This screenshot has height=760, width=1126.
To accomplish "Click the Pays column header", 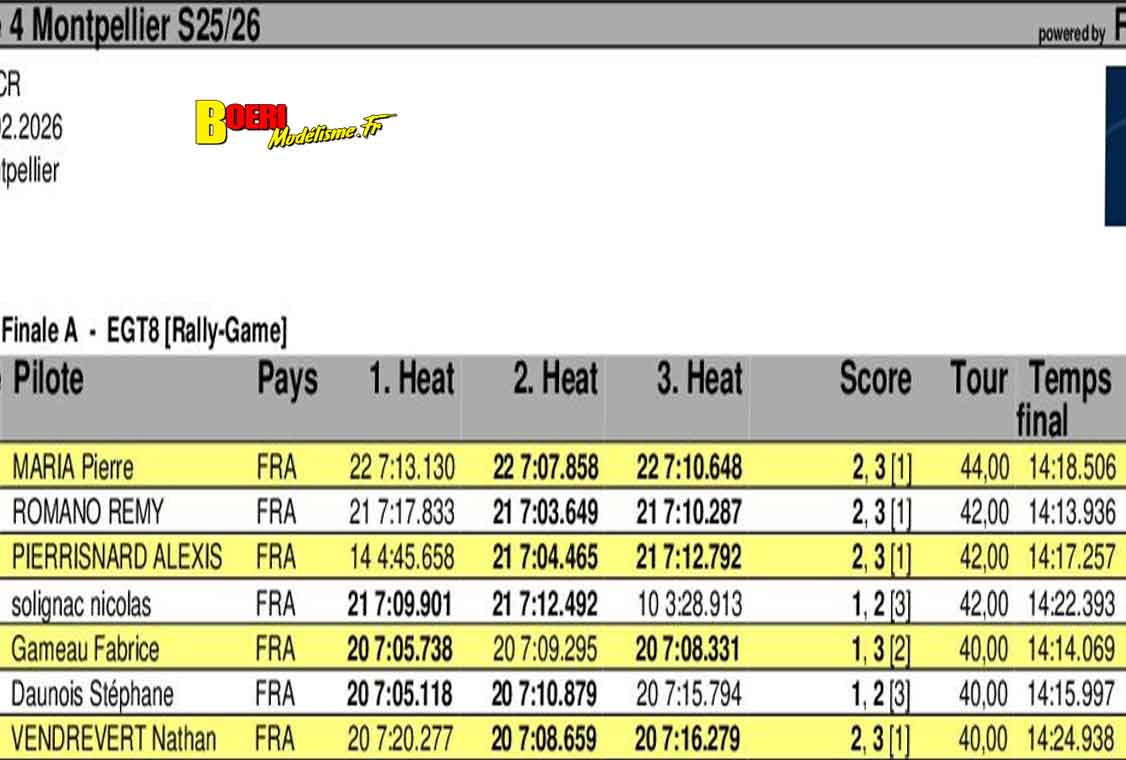I will pyautogui.click(x=287, y=380).
